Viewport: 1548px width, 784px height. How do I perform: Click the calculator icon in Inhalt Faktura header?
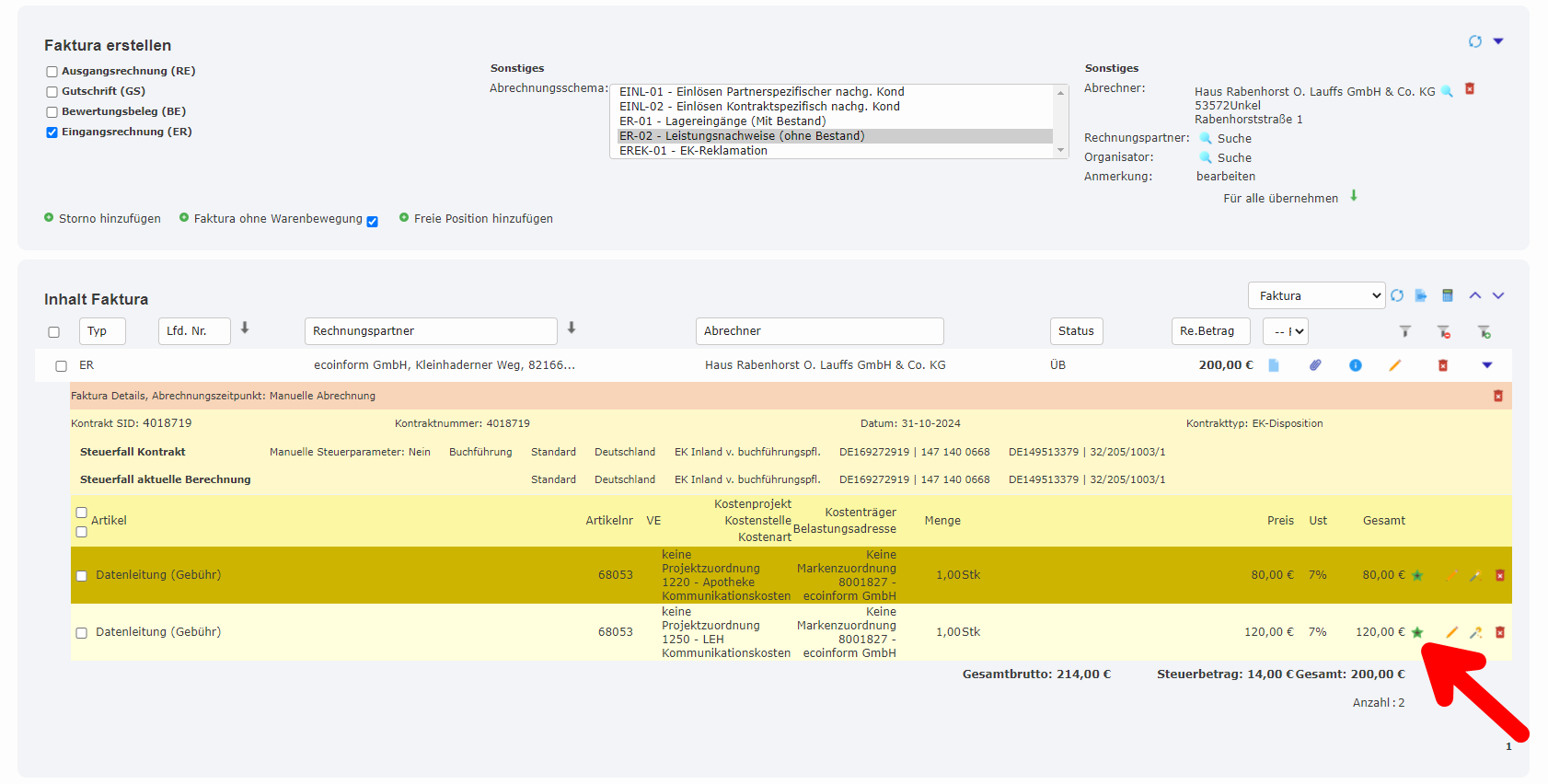coord(1447,295)
